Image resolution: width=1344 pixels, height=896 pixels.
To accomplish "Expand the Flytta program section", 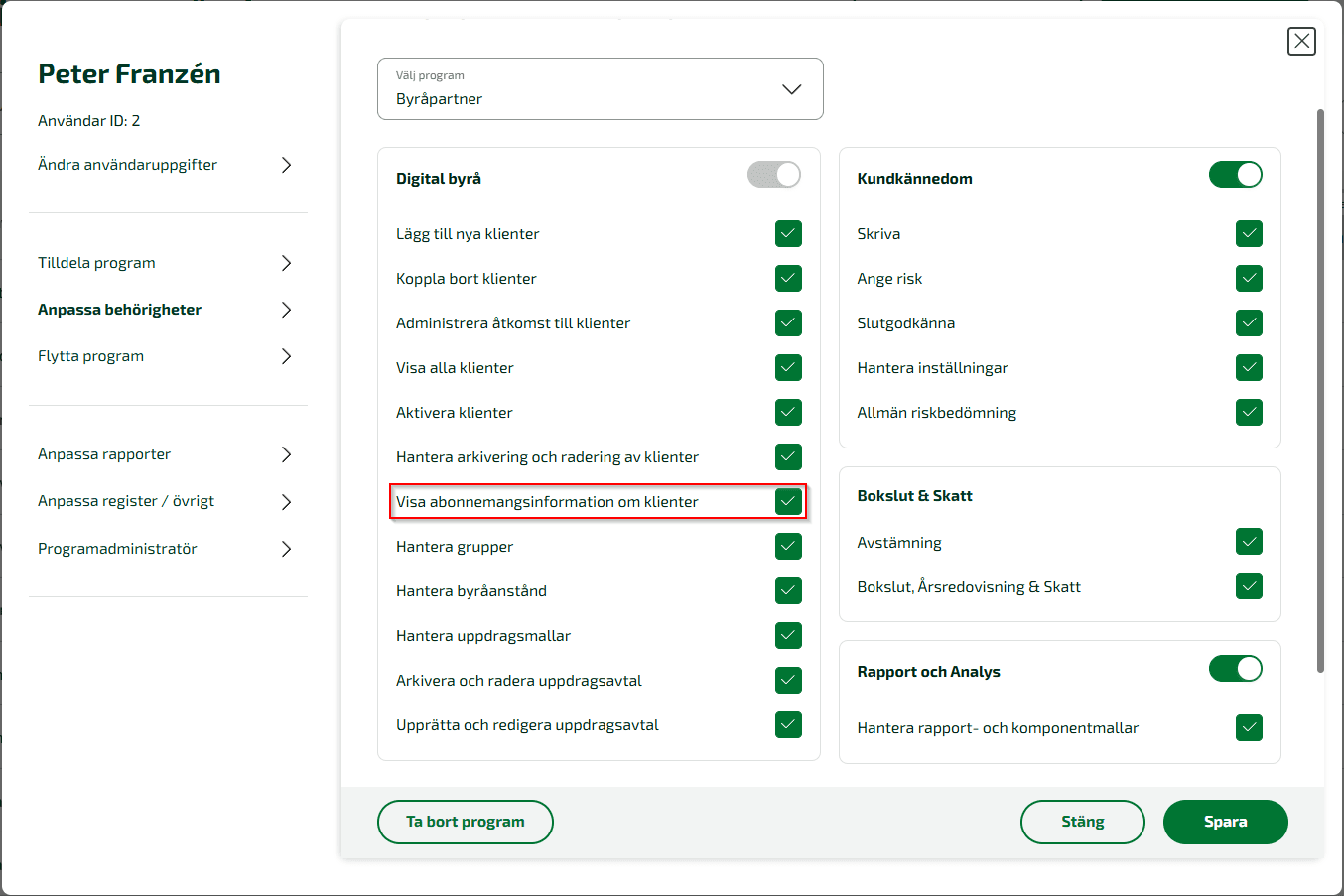I will [x=169, y=355].
